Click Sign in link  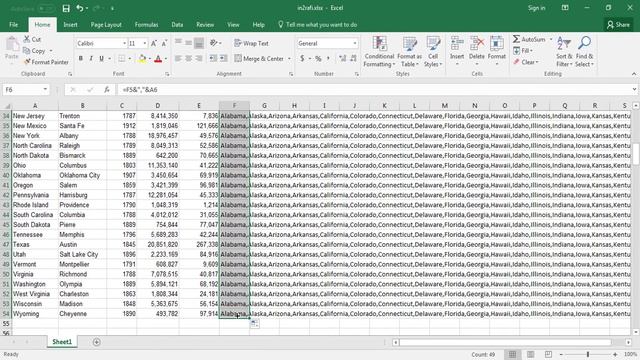point(536,8)
